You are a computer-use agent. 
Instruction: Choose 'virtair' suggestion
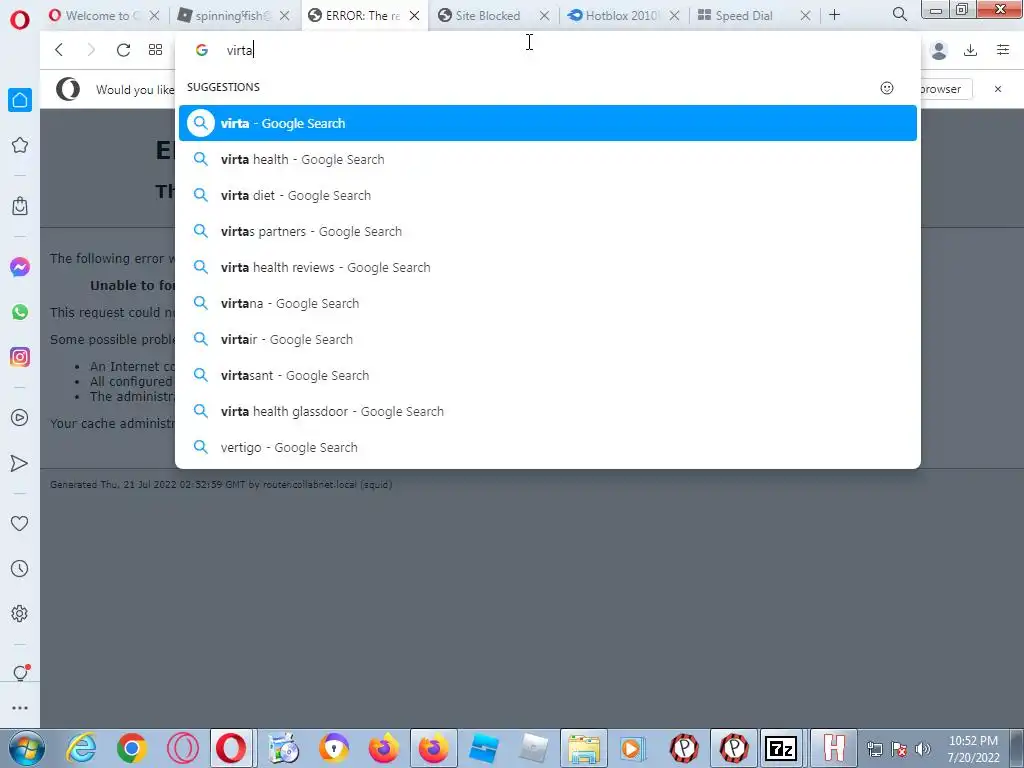click(x=548, y=339)
